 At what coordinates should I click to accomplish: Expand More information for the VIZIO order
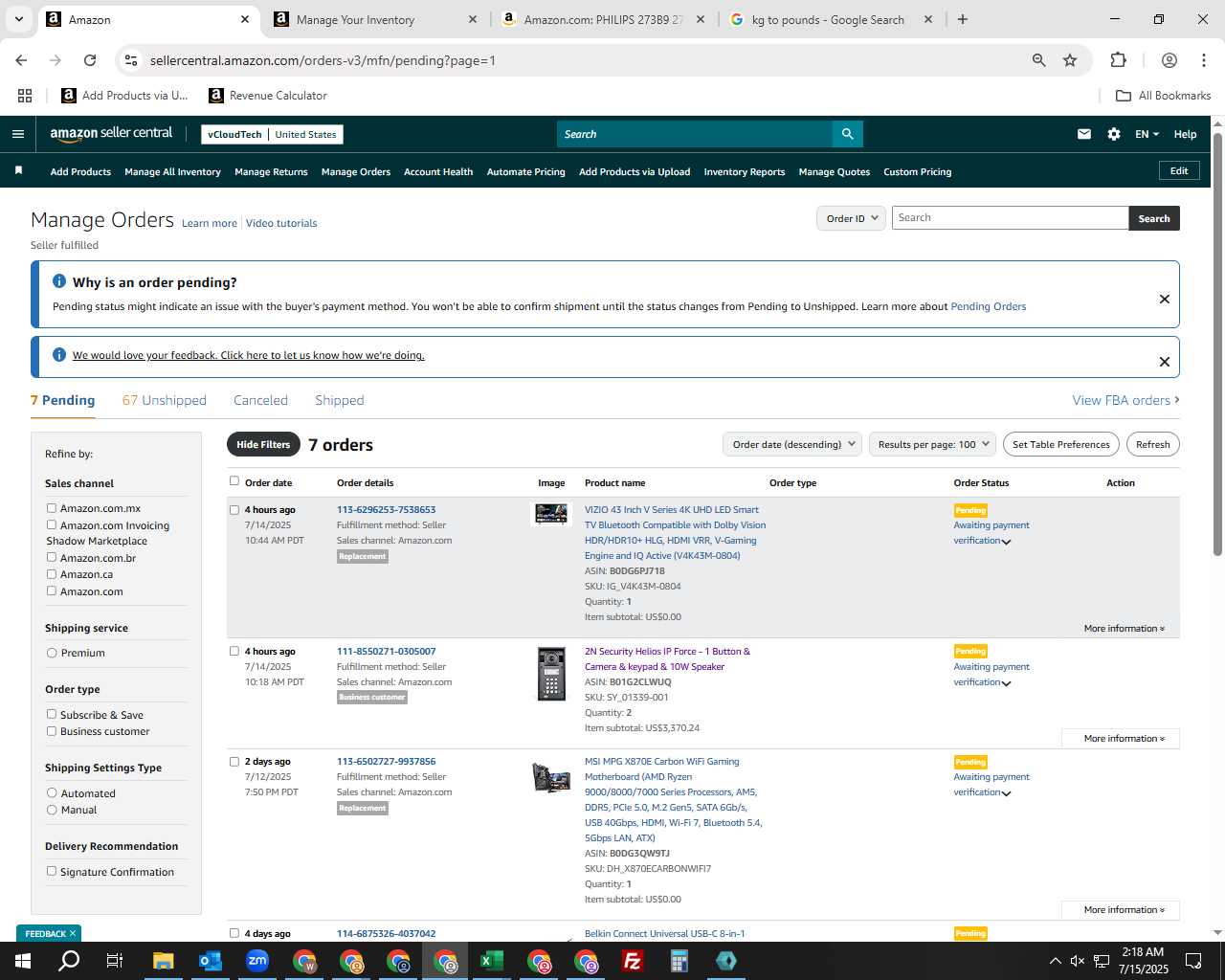point(1124,628)
